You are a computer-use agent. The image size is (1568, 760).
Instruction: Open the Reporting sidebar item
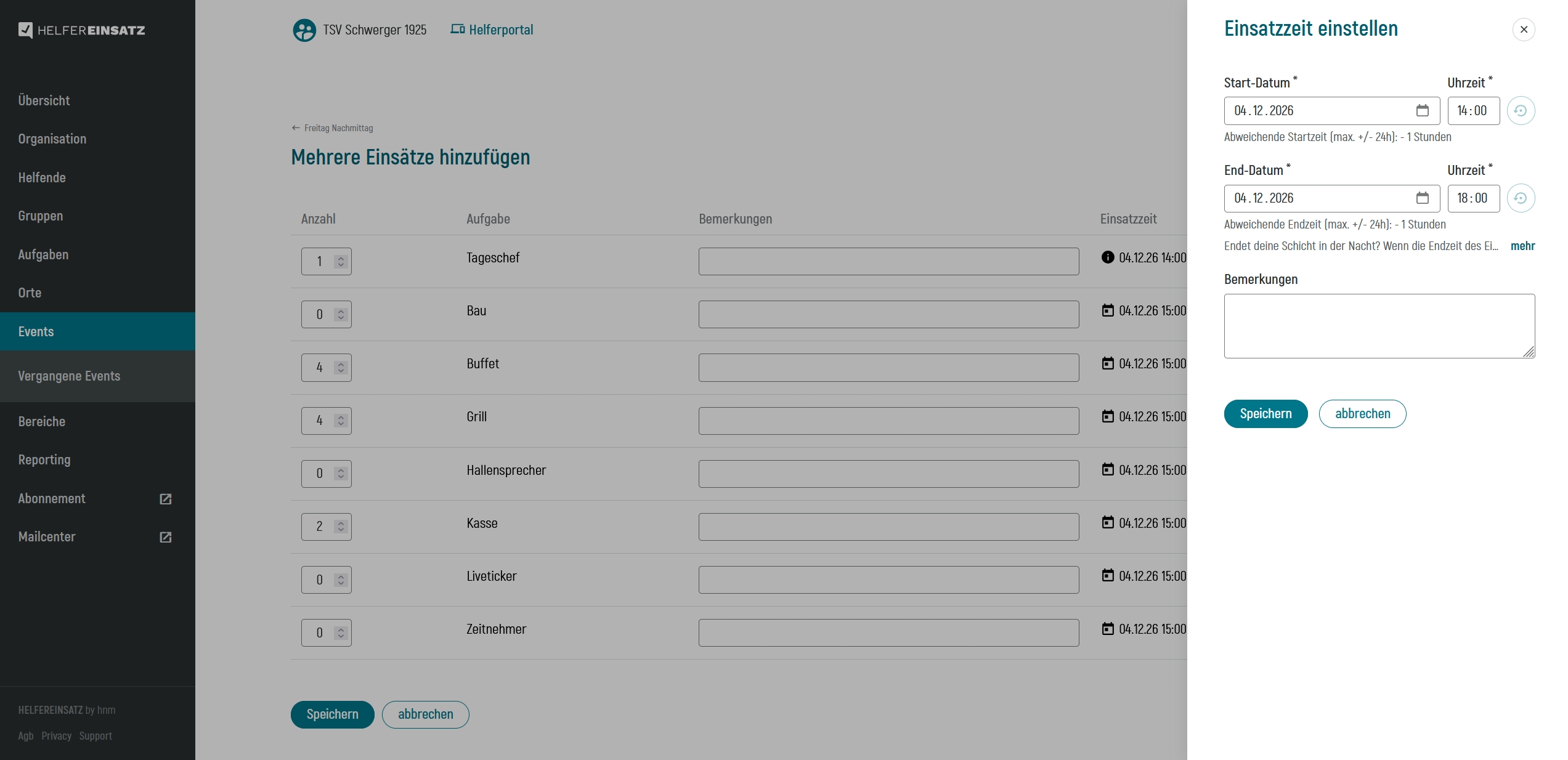[44, 460]
